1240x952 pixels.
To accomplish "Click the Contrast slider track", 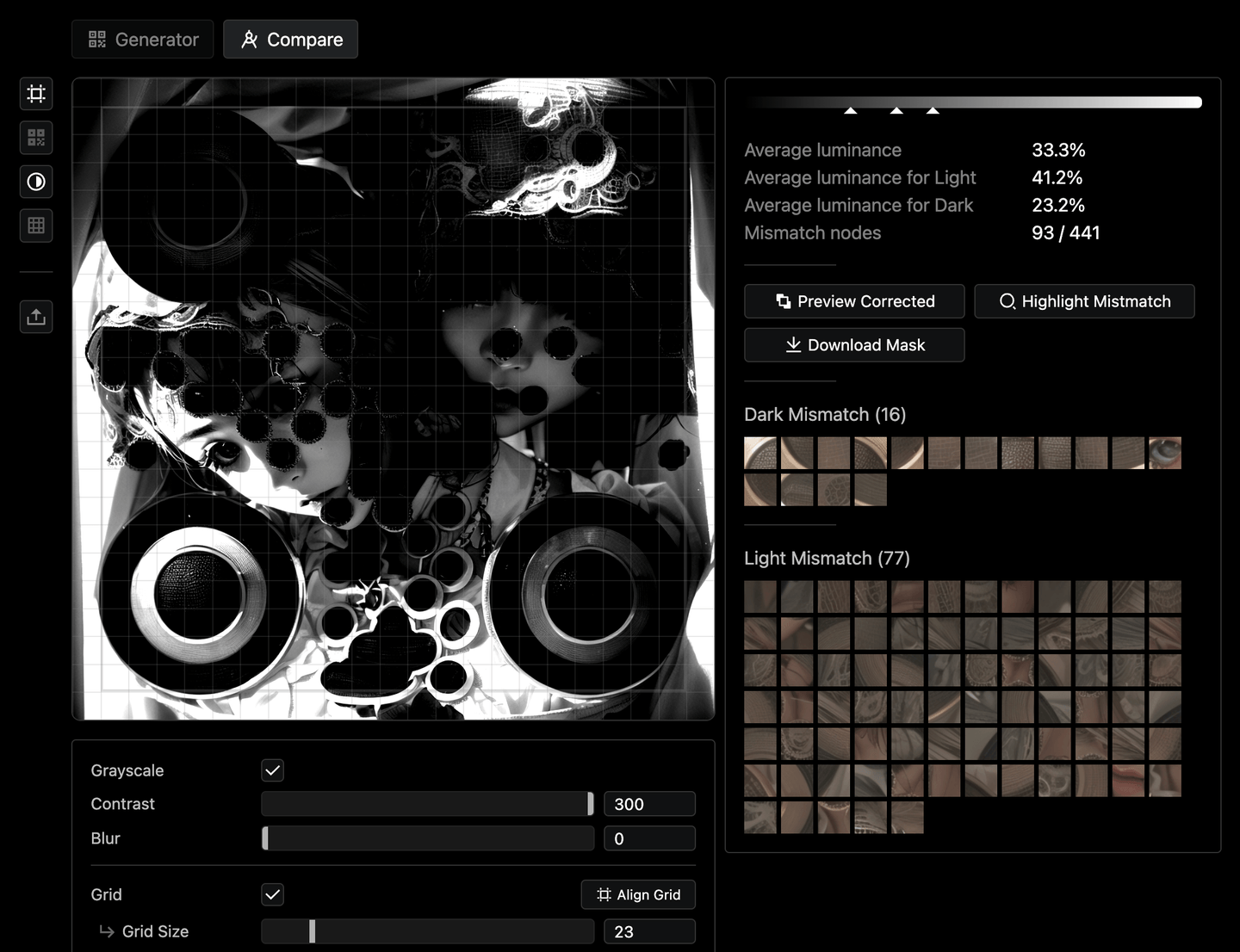I will [x=427, y=804].
